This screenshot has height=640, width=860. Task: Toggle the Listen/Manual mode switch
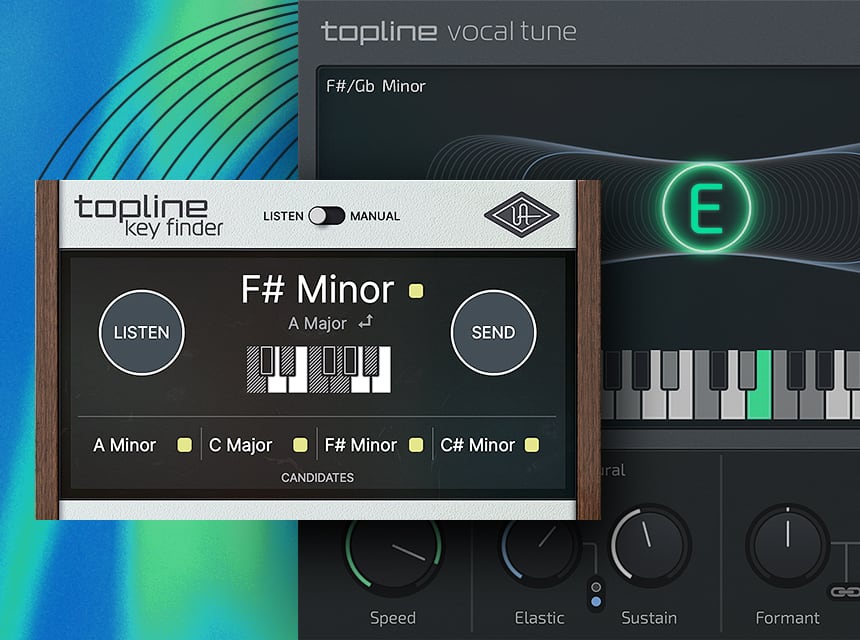coord(326,216)
